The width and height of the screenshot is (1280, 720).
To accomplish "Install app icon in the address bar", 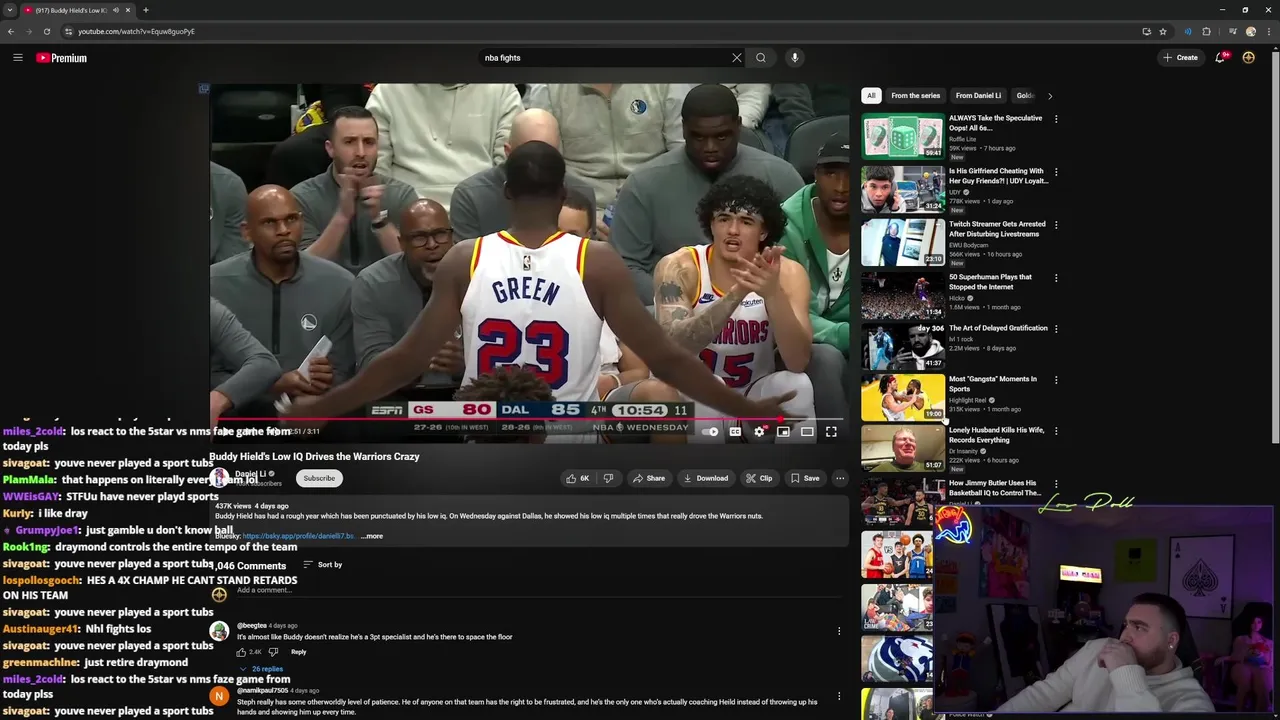I will 1146,31.
